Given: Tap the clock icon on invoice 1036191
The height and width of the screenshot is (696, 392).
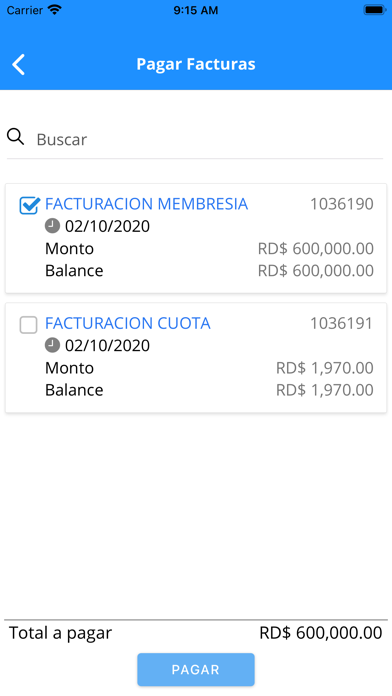Looking at the screenshot, I should tap(52, 345).
